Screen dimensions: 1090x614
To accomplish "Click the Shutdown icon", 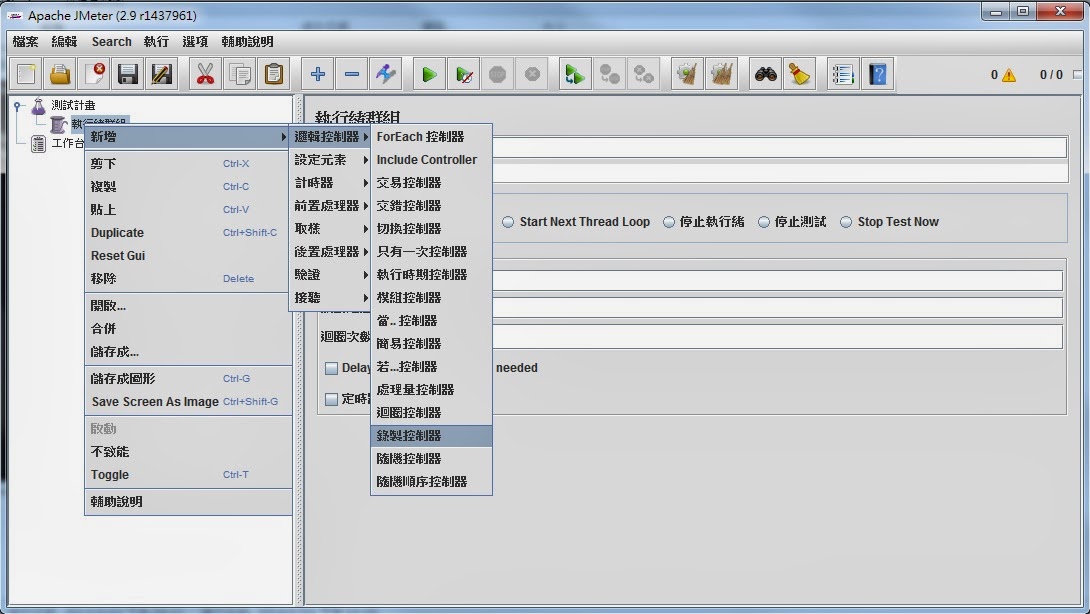I will coord(532,74).
